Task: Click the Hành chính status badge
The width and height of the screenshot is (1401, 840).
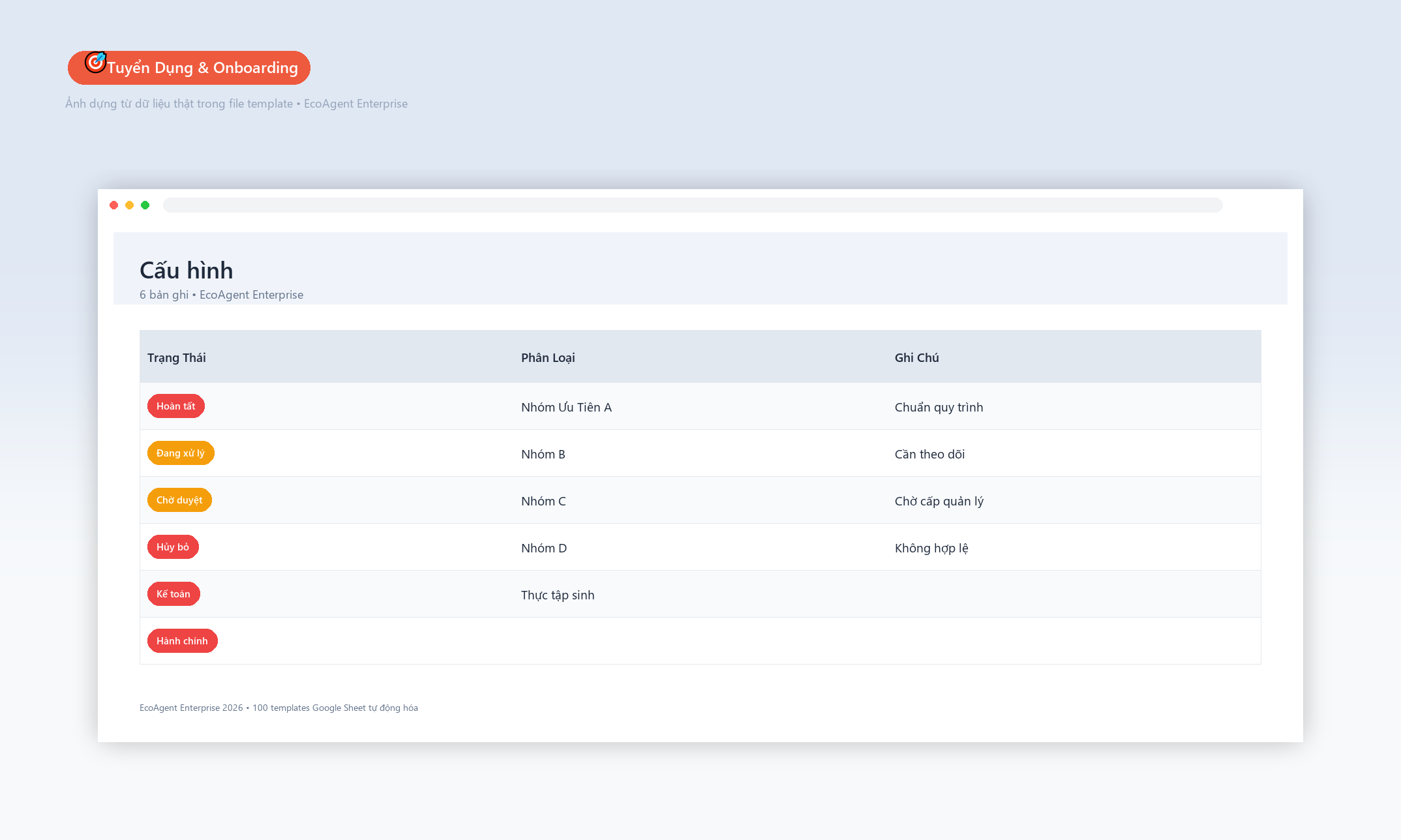Action: (183, 641)
